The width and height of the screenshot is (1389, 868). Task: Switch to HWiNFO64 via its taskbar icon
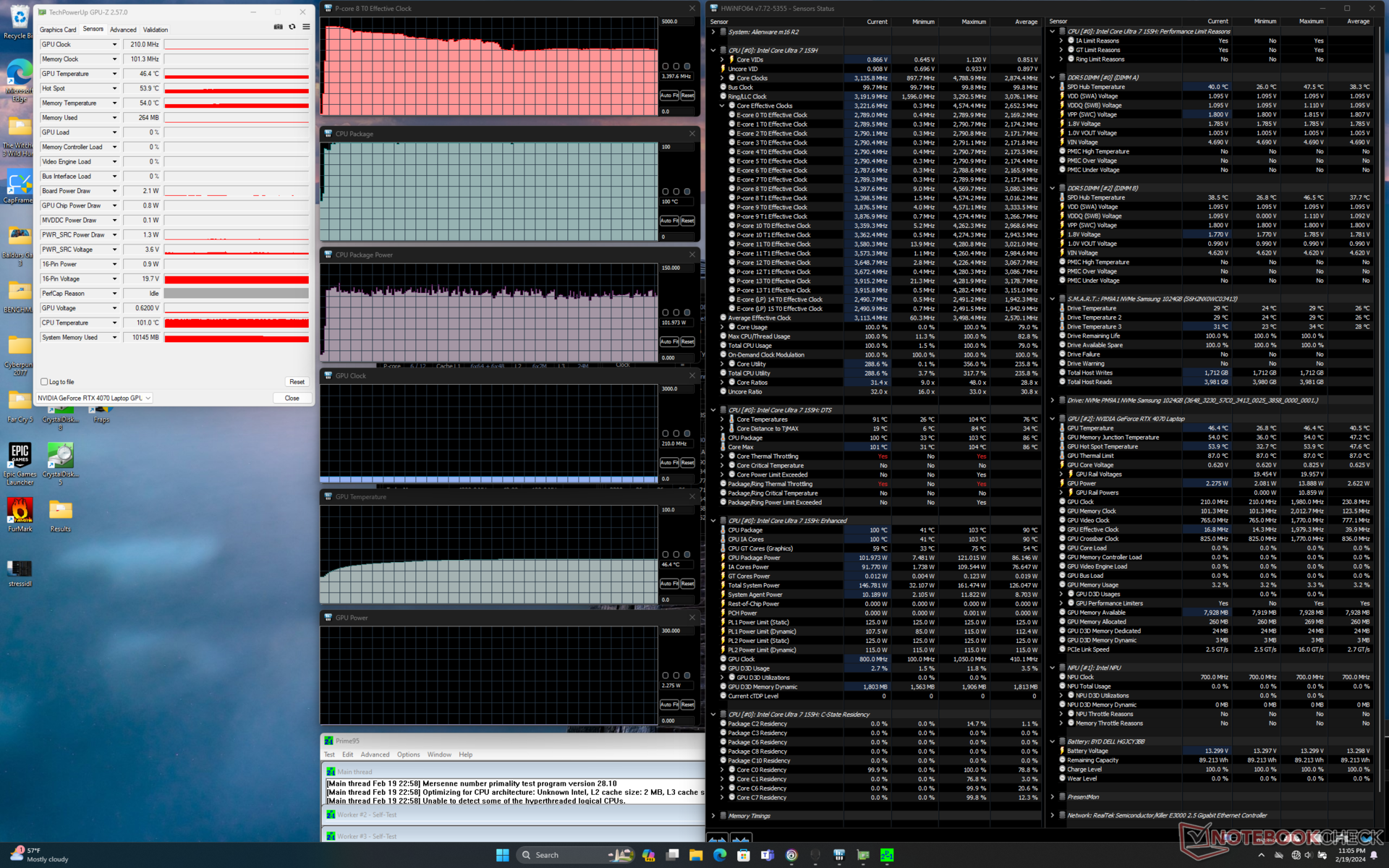[x=839, y=855]
